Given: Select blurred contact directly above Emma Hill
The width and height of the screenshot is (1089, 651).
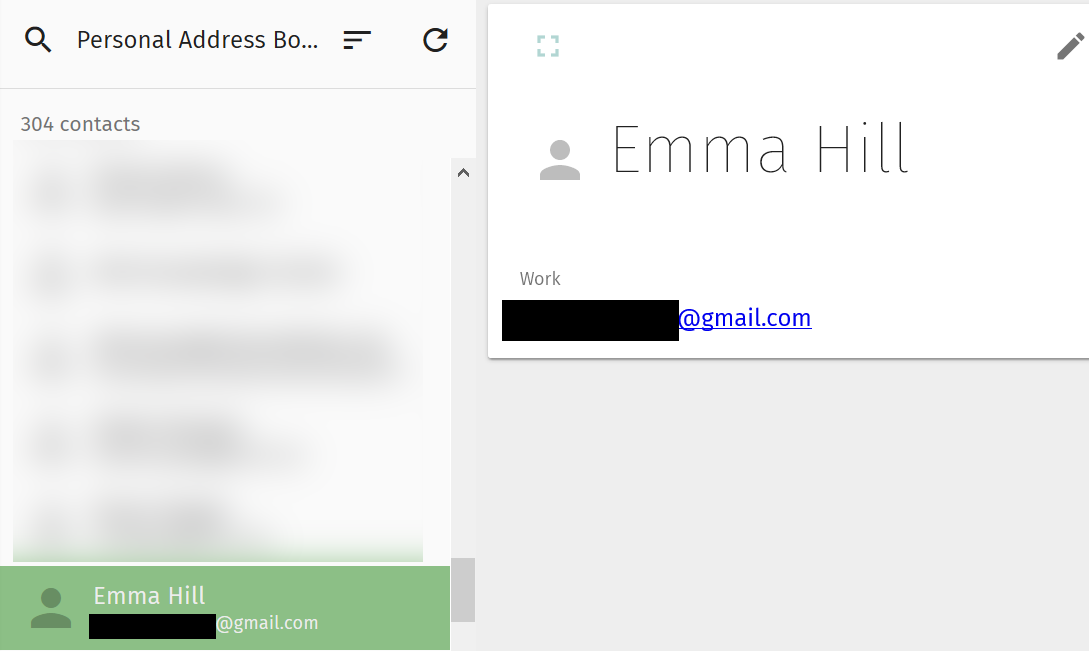Looking at the screenshot, I should pyautogui.click(x=180, y=525).
